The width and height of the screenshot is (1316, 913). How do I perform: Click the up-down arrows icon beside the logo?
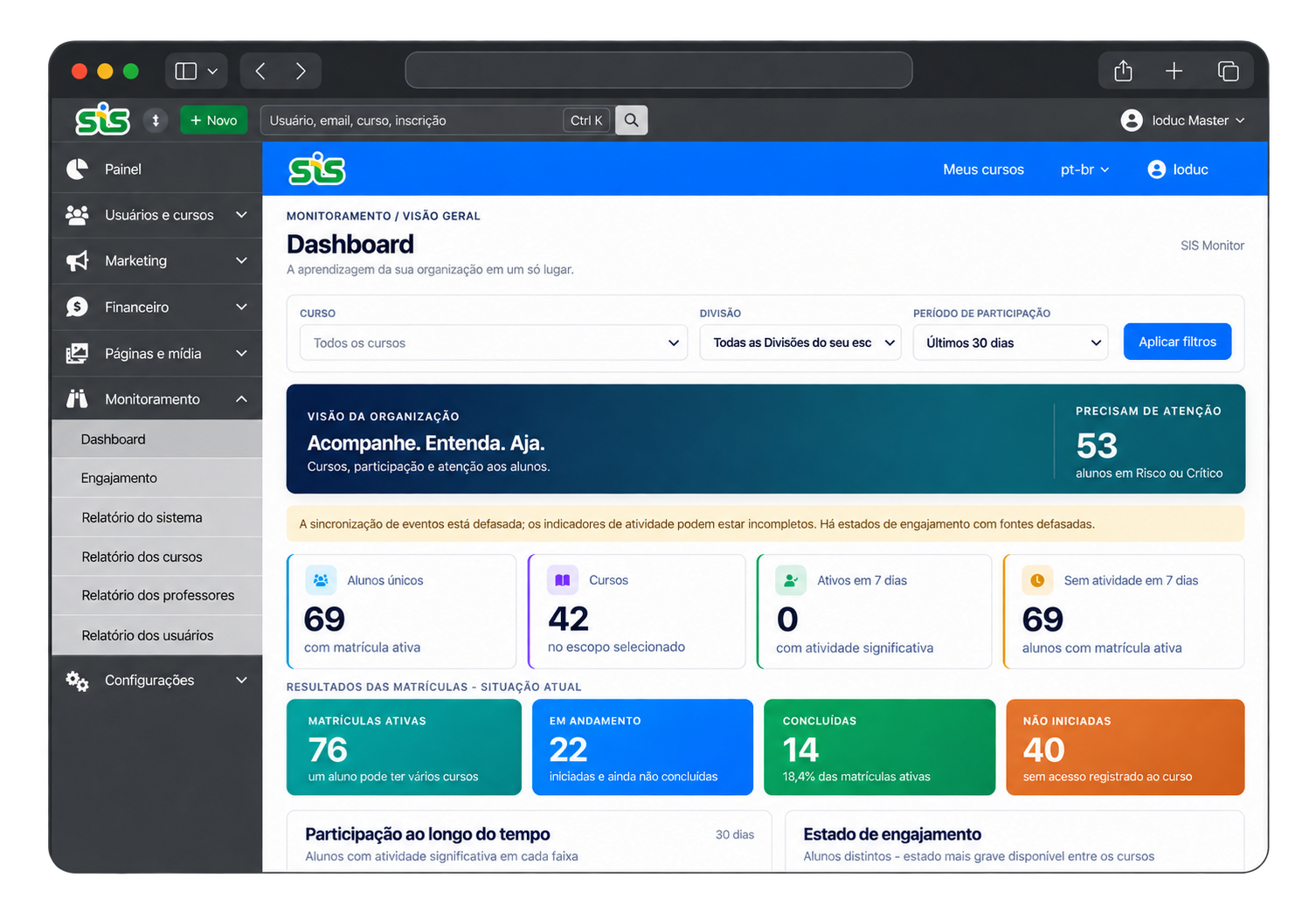156,121
